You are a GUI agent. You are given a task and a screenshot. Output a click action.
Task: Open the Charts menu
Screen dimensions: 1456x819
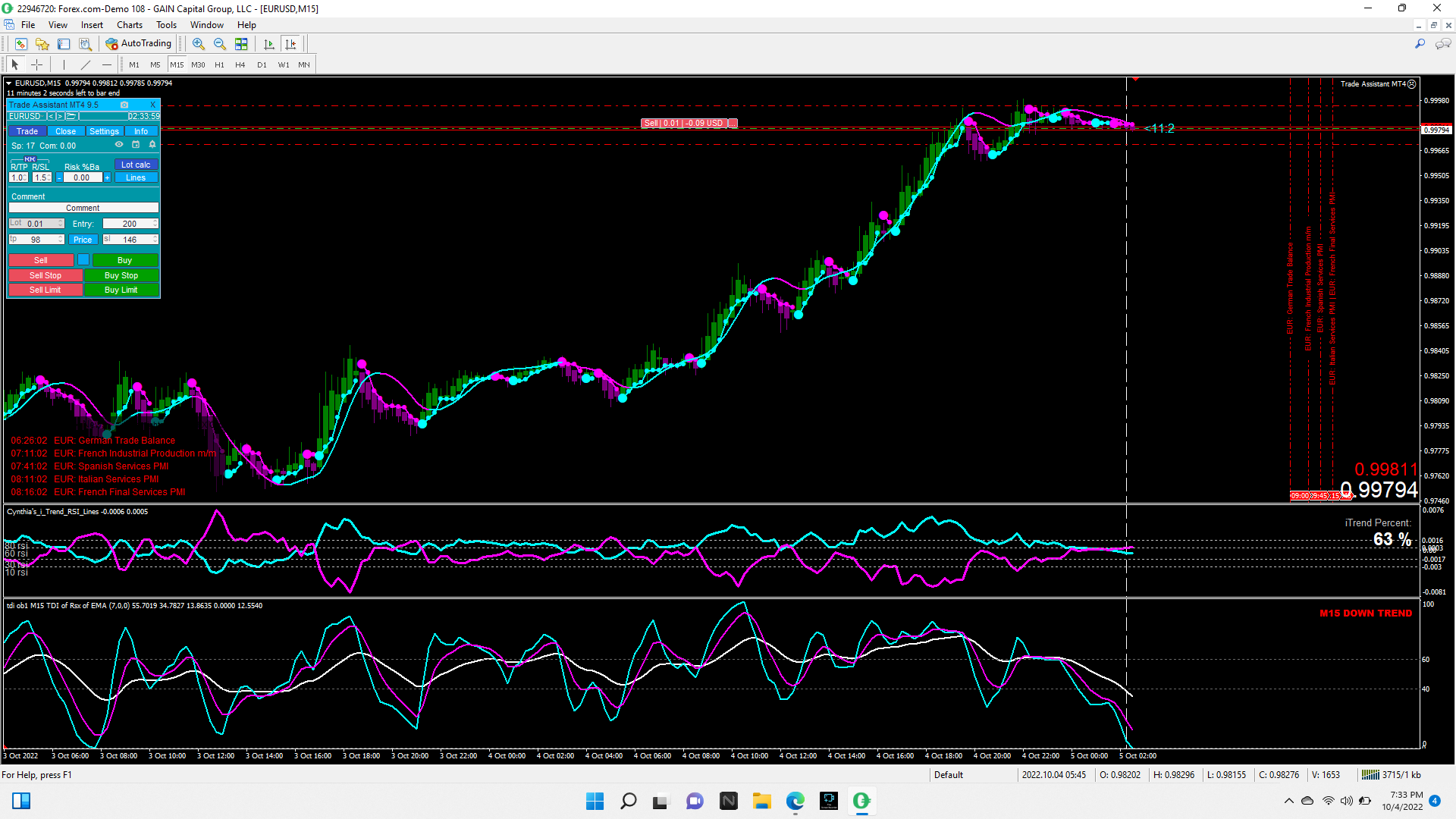(x=129, y=25)
